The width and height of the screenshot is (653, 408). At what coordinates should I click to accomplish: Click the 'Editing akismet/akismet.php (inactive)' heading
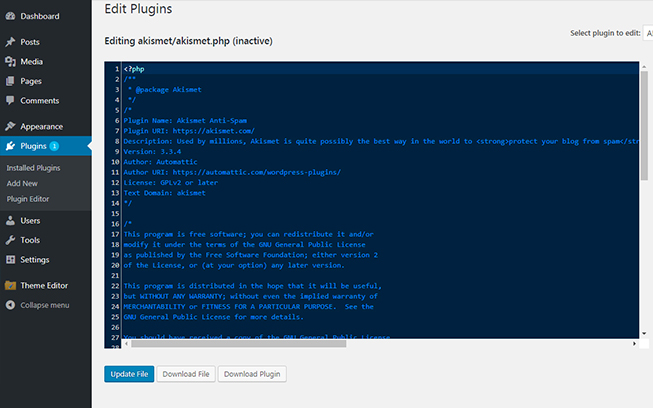coord(188,41)
